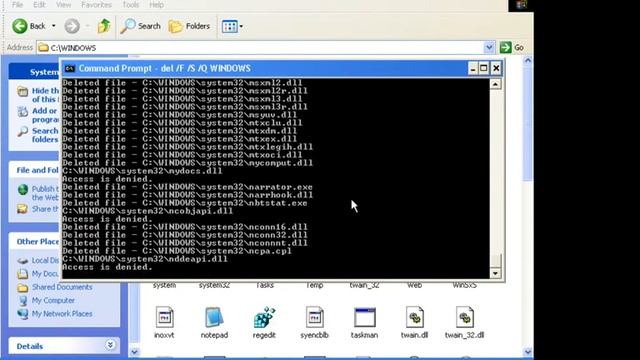
Task: Click Explorer file list scroll up arrow
Action: pyautogui.click(x=527, y=61)
